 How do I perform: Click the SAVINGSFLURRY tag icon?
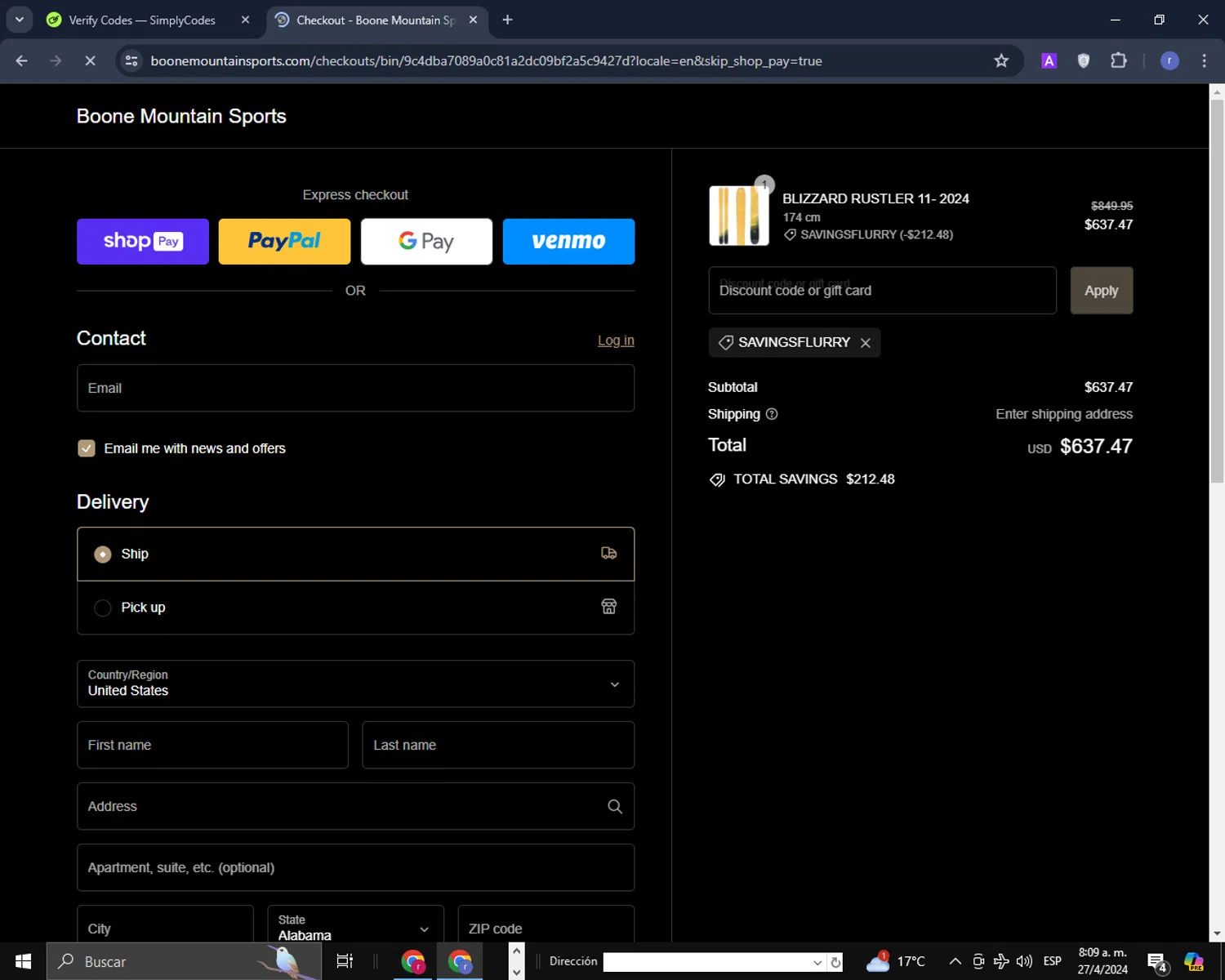pyautogui.click(x=725, y=343)
